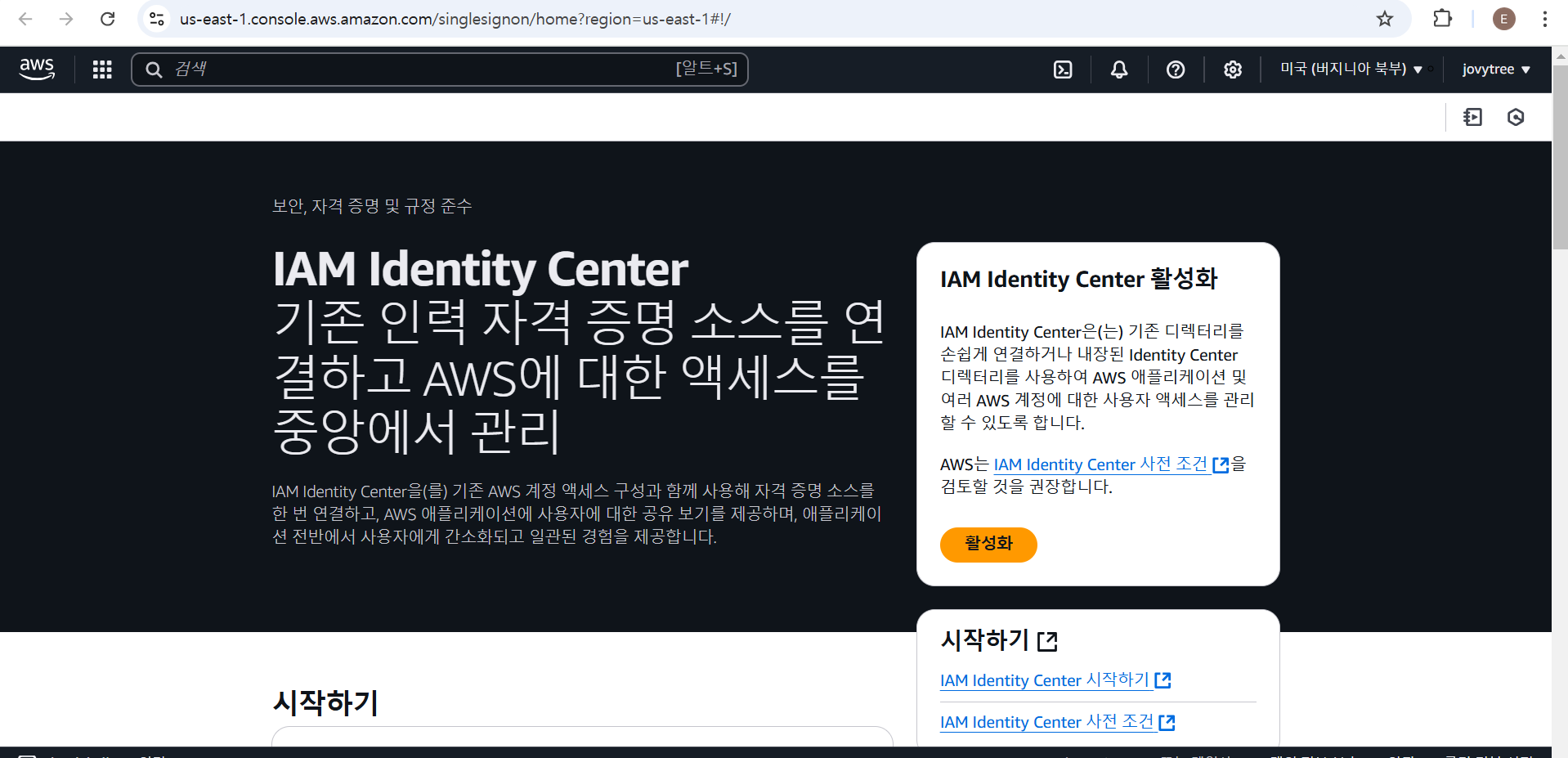Reload the browser page
This screenshot has height=758, width=1568.
click(107, 19)
